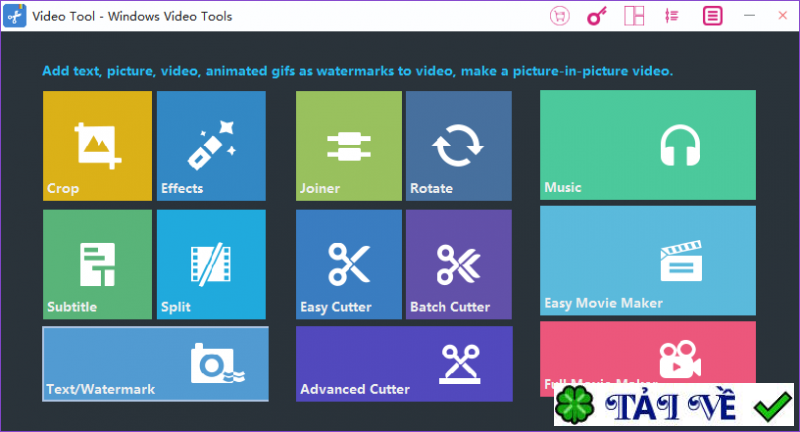Open the Batch Cutter tile
The image size is (800, 432).
point(459,264)
